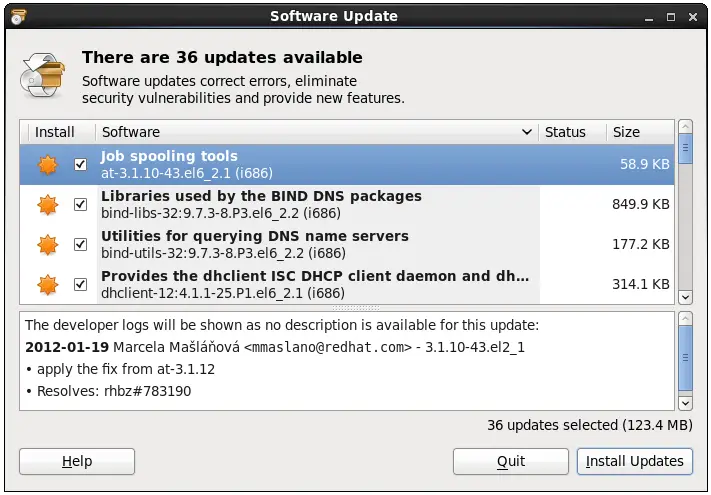The image size is (711, 495).
Task: Open Help for Software Update
Action: [x=77, y=461]
